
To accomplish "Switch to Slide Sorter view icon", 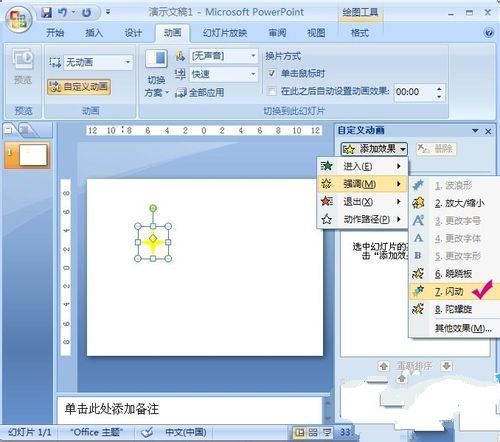I will [313, 432].
